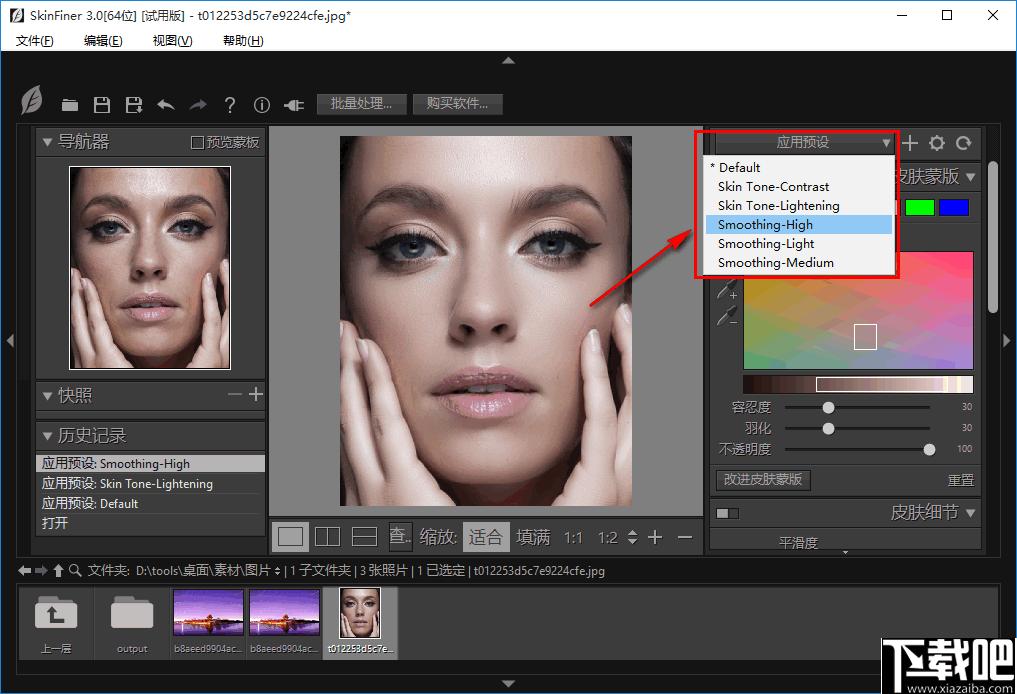Click the 改进皮肤蒙版 button
Screen dimensions: 1017x694
tap(763, 479)
